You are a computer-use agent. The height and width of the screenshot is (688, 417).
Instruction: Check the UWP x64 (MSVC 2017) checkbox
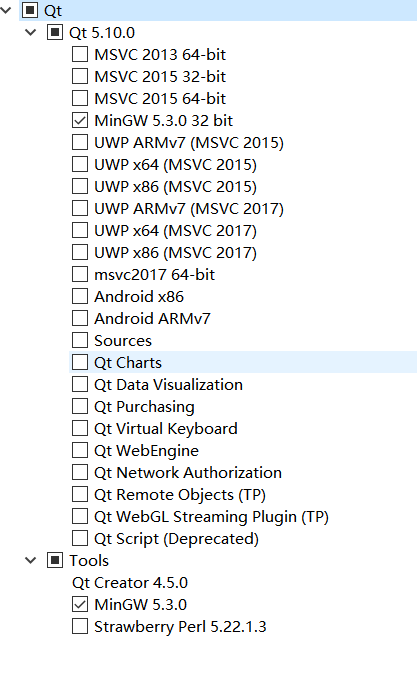[79, 230]
